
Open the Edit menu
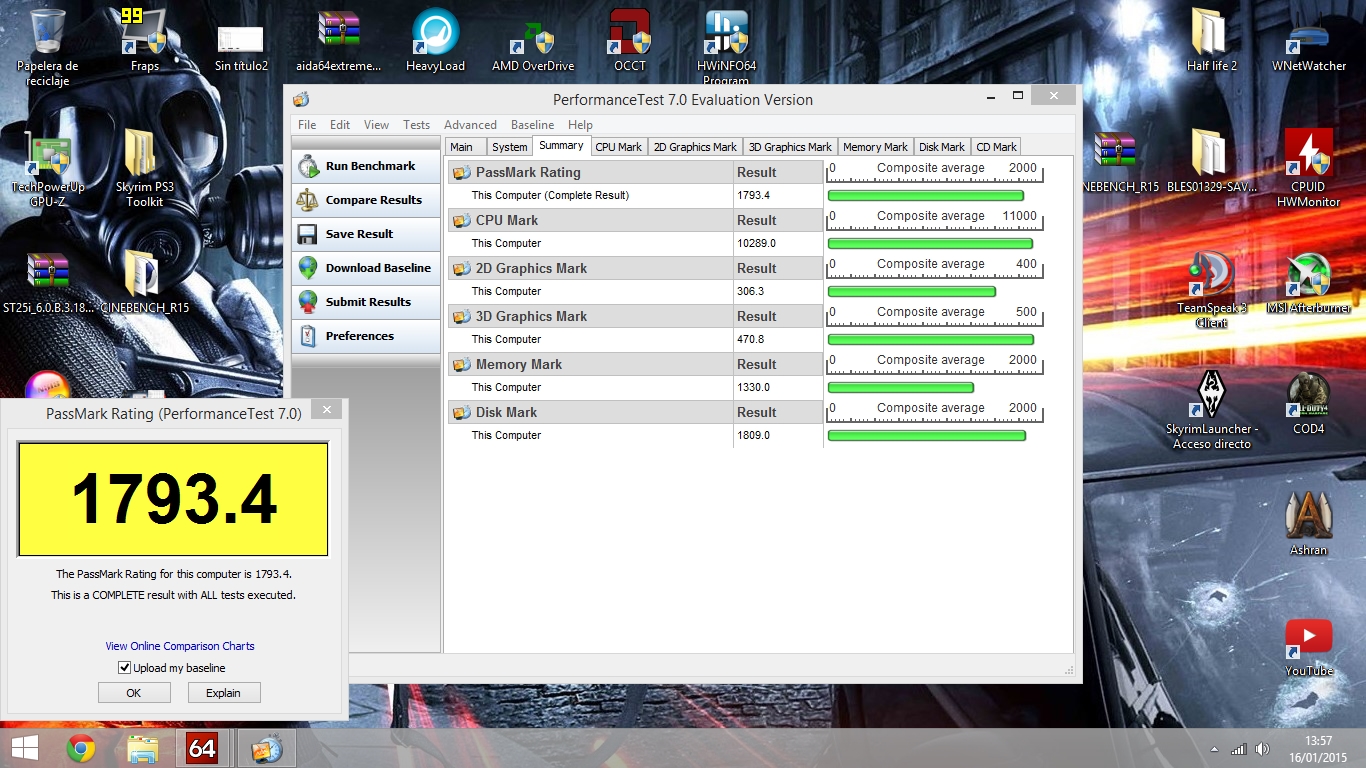[340, 125]
